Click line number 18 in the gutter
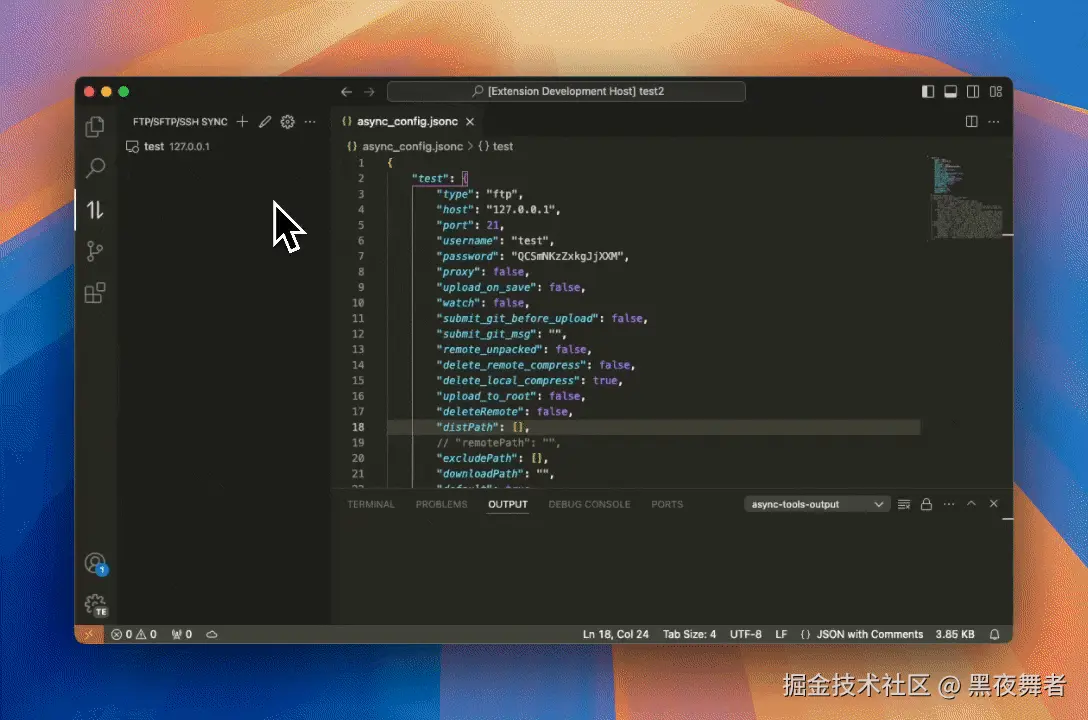The image size is (1088, 720). coord(358,427)
